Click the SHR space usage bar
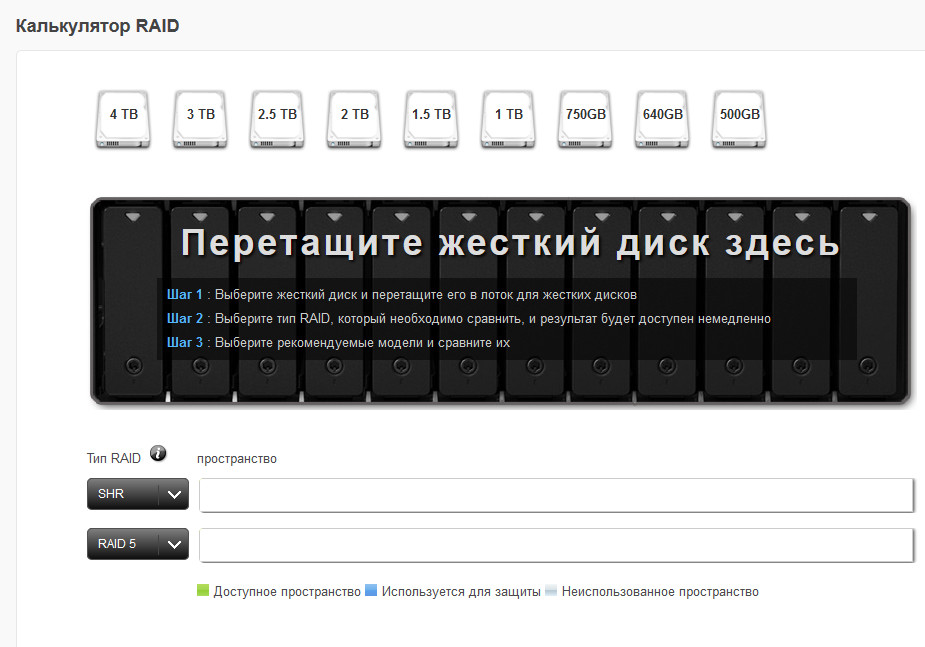The width and height of the screenshot is (925, 647). tap(556, 495)
